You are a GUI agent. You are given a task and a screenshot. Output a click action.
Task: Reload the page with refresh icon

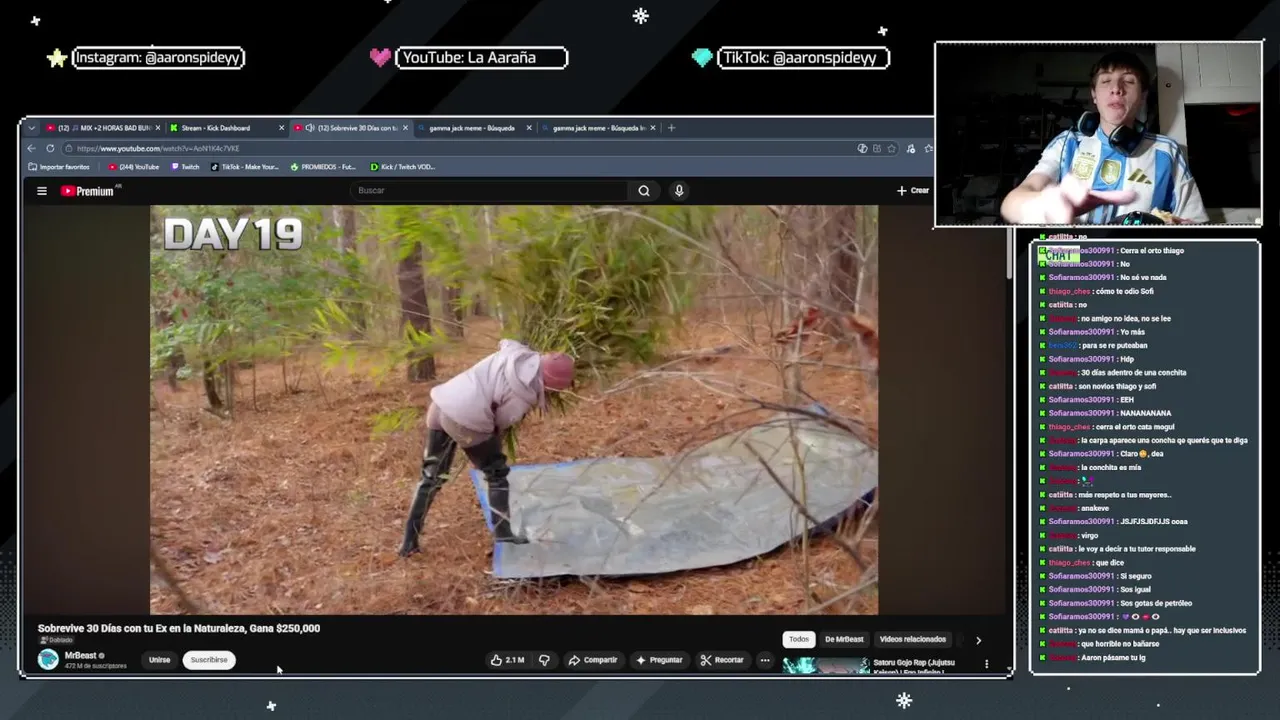50,148
